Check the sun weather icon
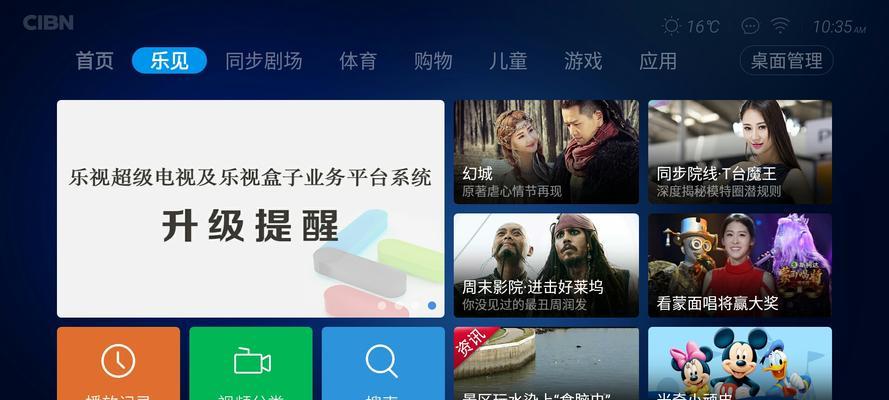Screen dimensions: 889x400 pyautogui.click(x=671, y=26)
